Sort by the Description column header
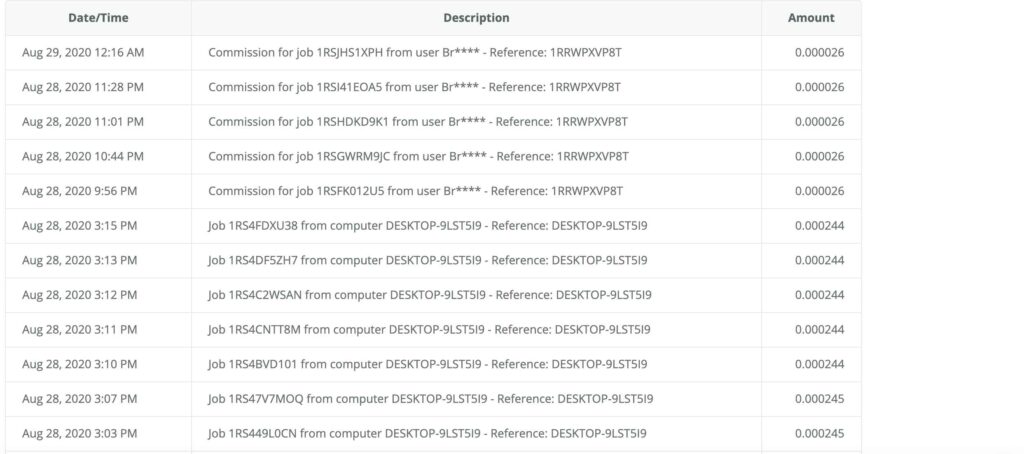Image resolution: width=1024 pixels, height=454 pixels. pyautogui.click(x=476, y=18)
